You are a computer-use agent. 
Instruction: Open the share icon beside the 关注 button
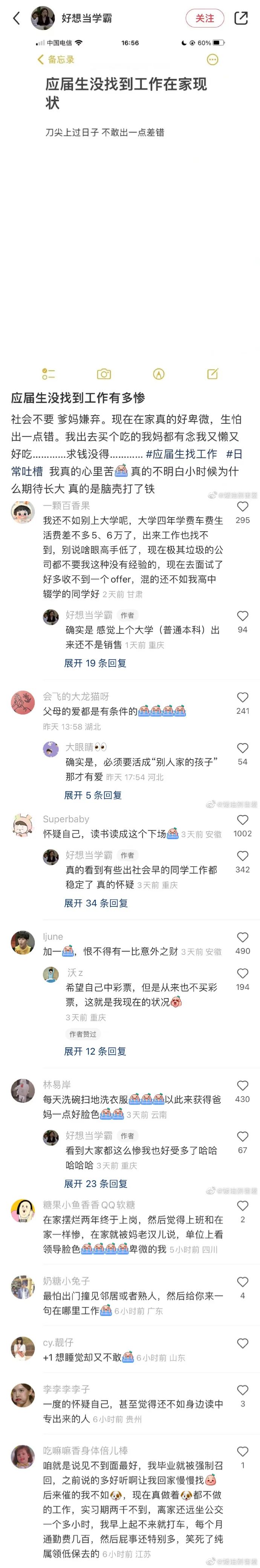pos(240,18)
